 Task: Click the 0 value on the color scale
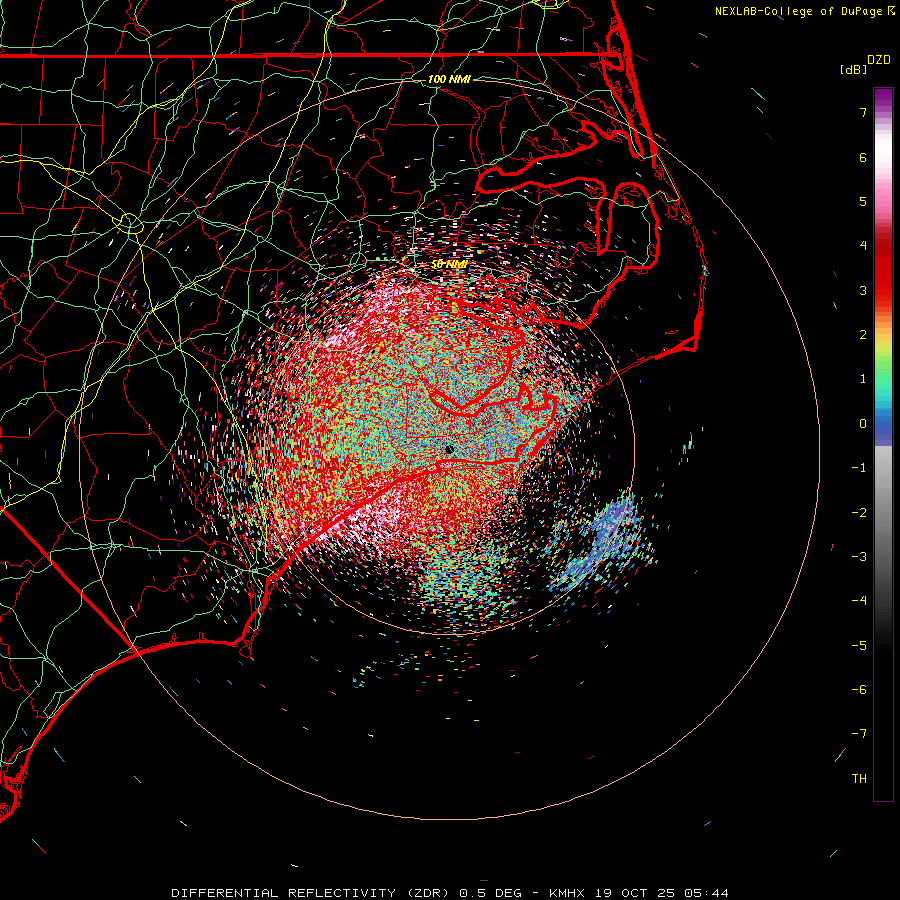(863, 424)
